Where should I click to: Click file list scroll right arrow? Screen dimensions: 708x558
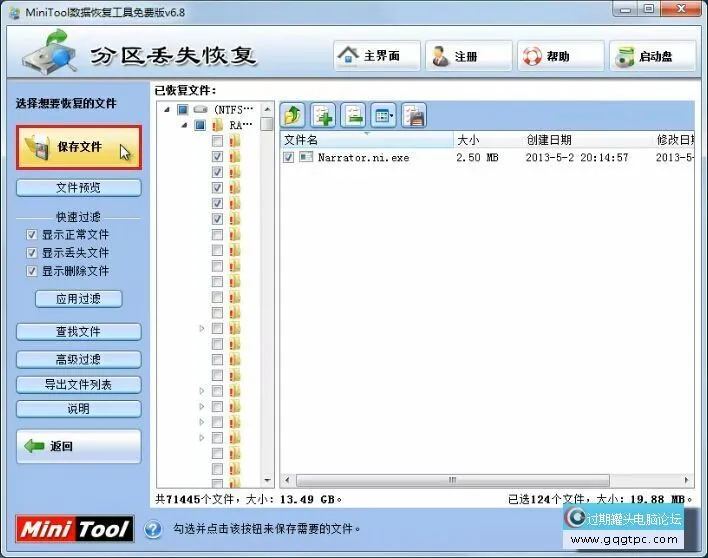(x=687, y=480)
